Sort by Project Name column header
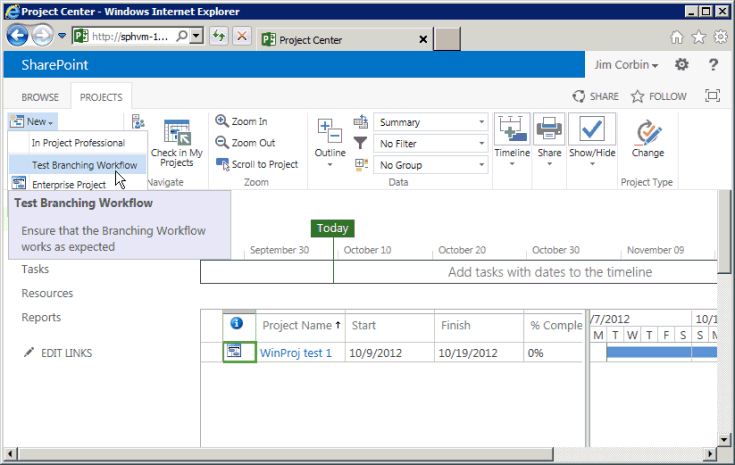The width and height of the screenshot is (735, 465). coord(300,325)
